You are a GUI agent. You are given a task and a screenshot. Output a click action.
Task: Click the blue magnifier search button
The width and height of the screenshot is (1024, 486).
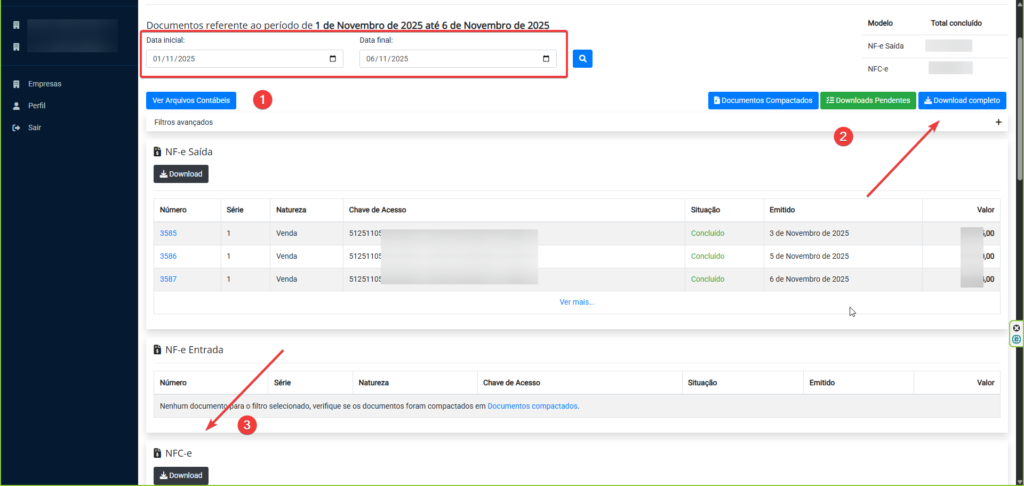pos(582,59)
